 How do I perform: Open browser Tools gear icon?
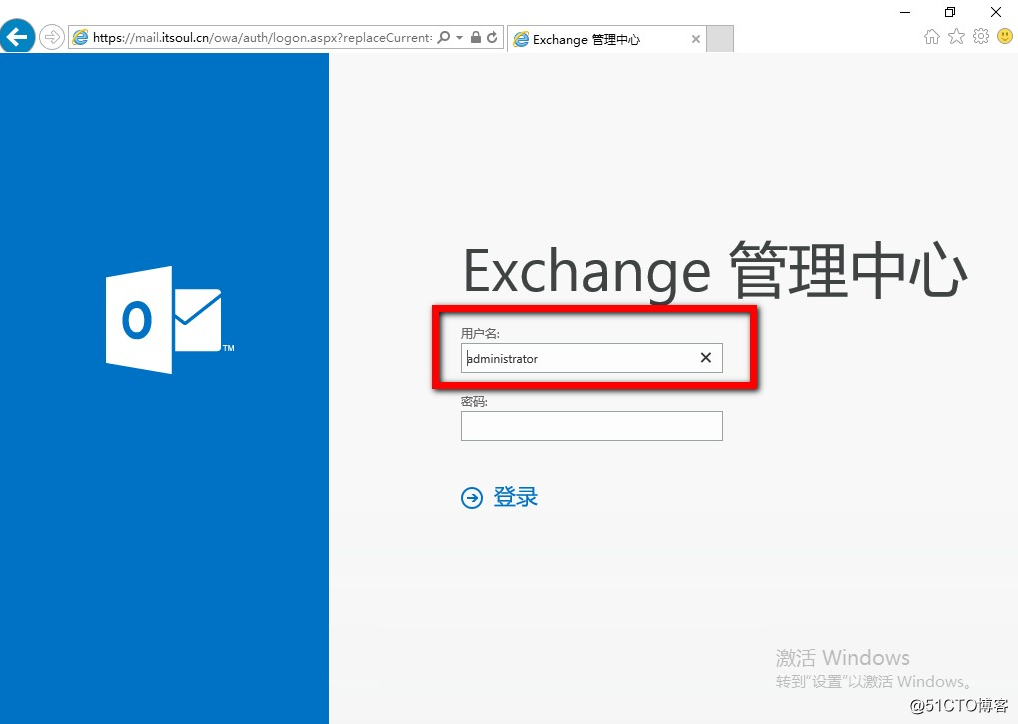point(981,36)
